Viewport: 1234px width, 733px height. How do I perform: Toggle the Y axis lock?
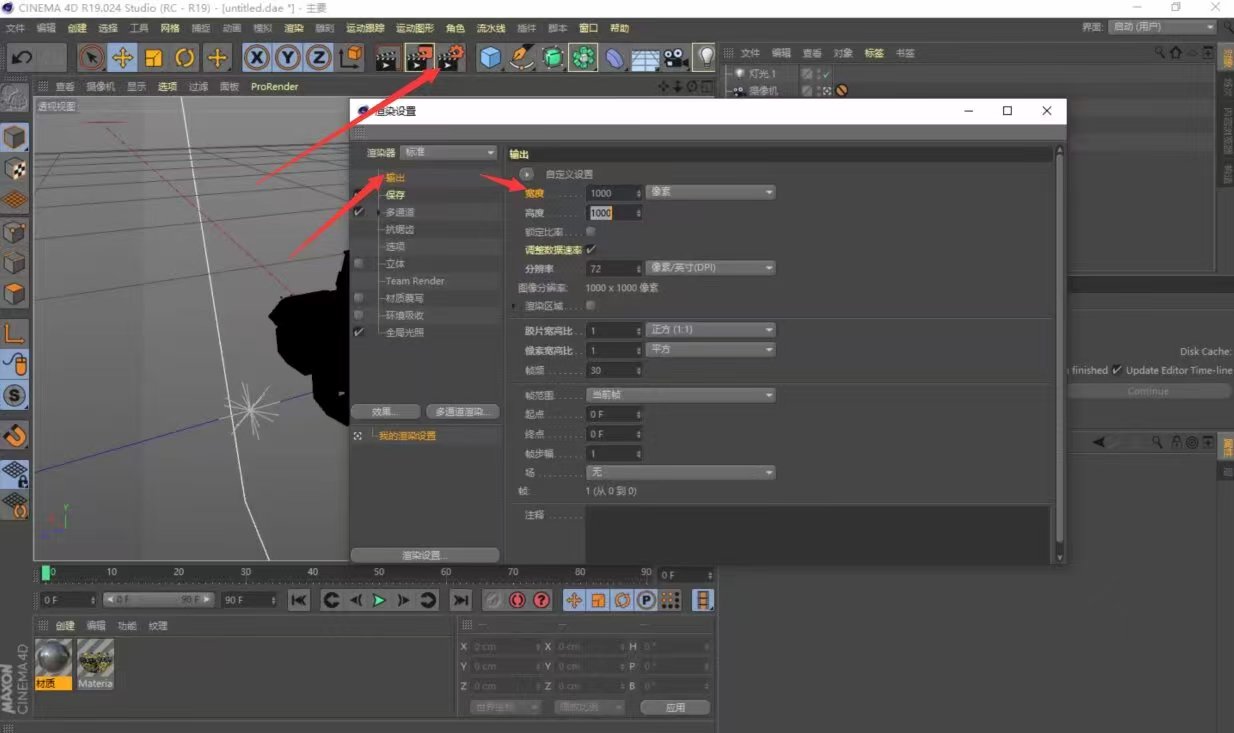[x=288, y=58]
